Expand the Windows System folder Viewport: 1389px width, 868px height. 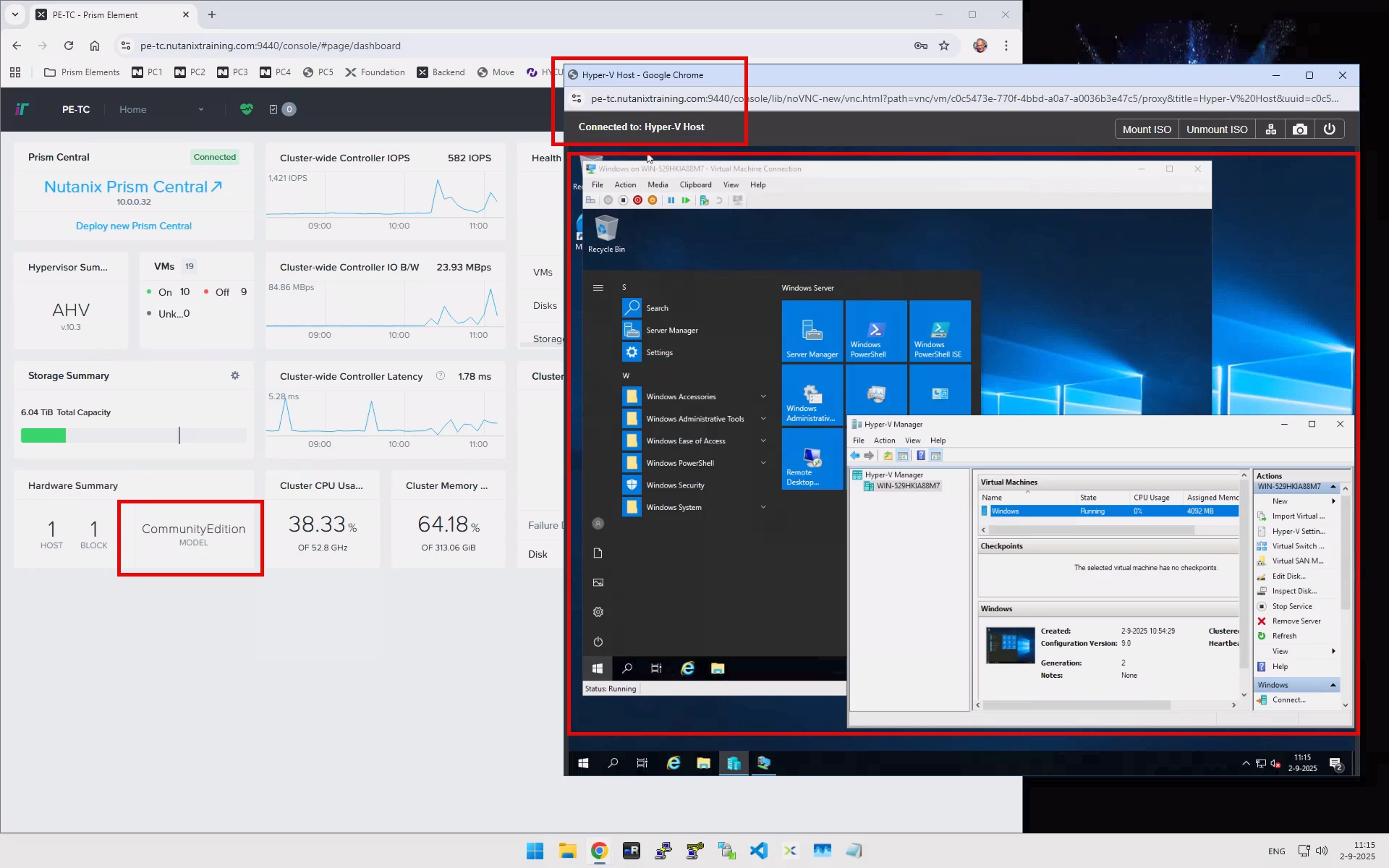pos(763,507)
